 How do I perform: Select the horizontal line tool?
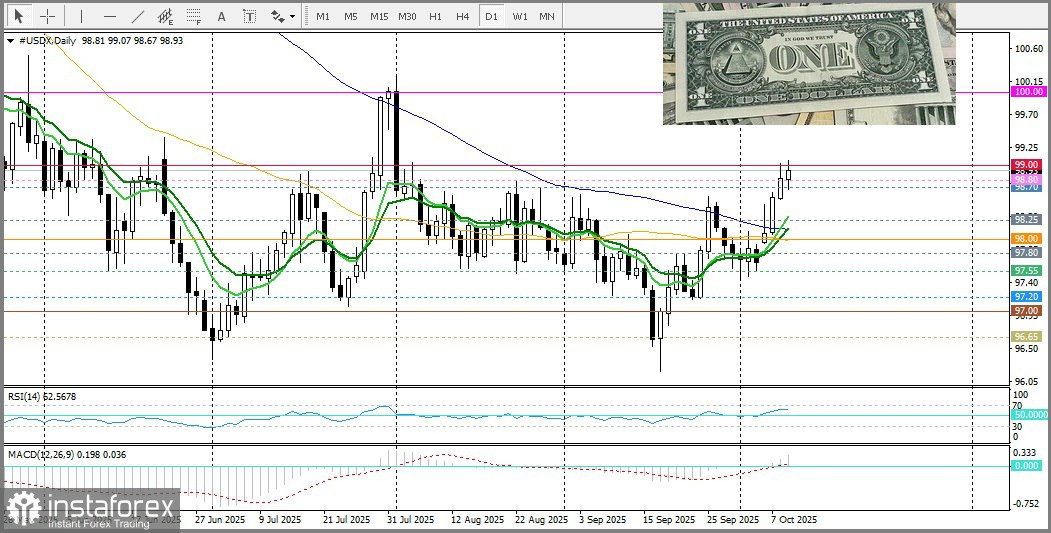pos(108,17)
